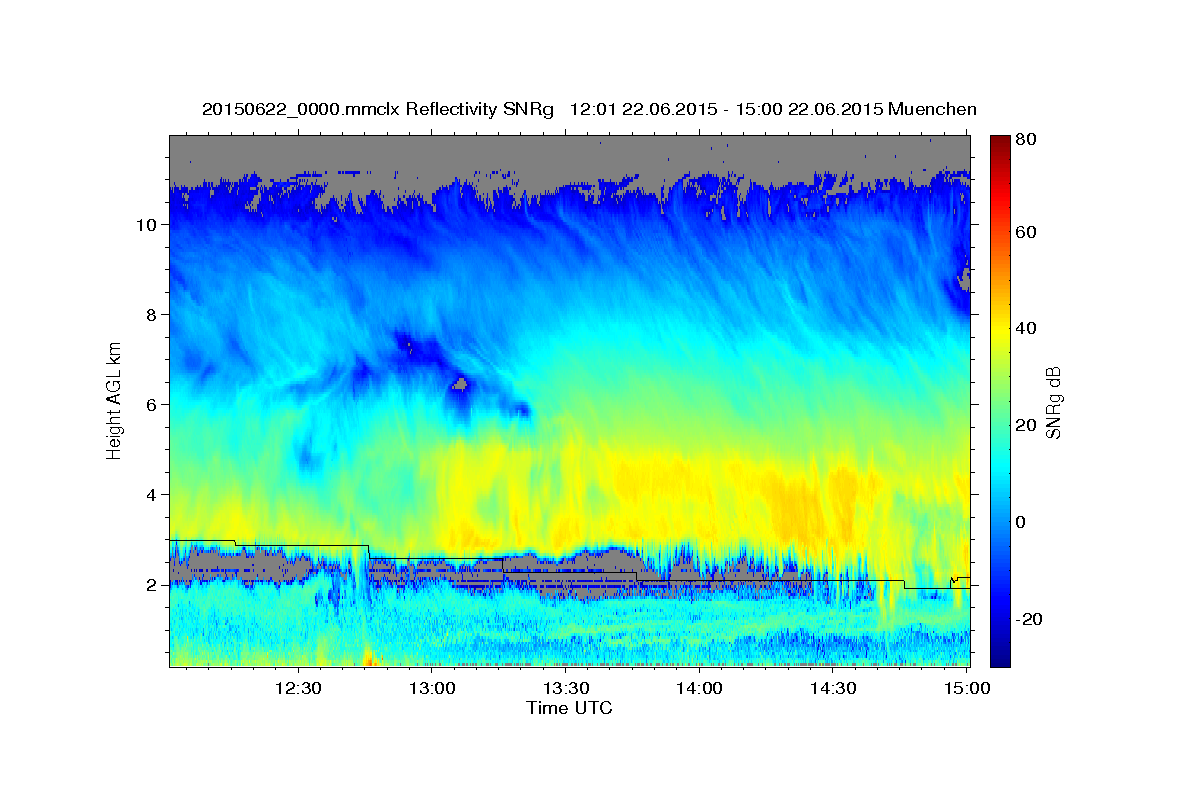The height and width of the screenshot is (800, 1200).
Task: Click the 14:00 time tick label
Action: tap(699, 689)
